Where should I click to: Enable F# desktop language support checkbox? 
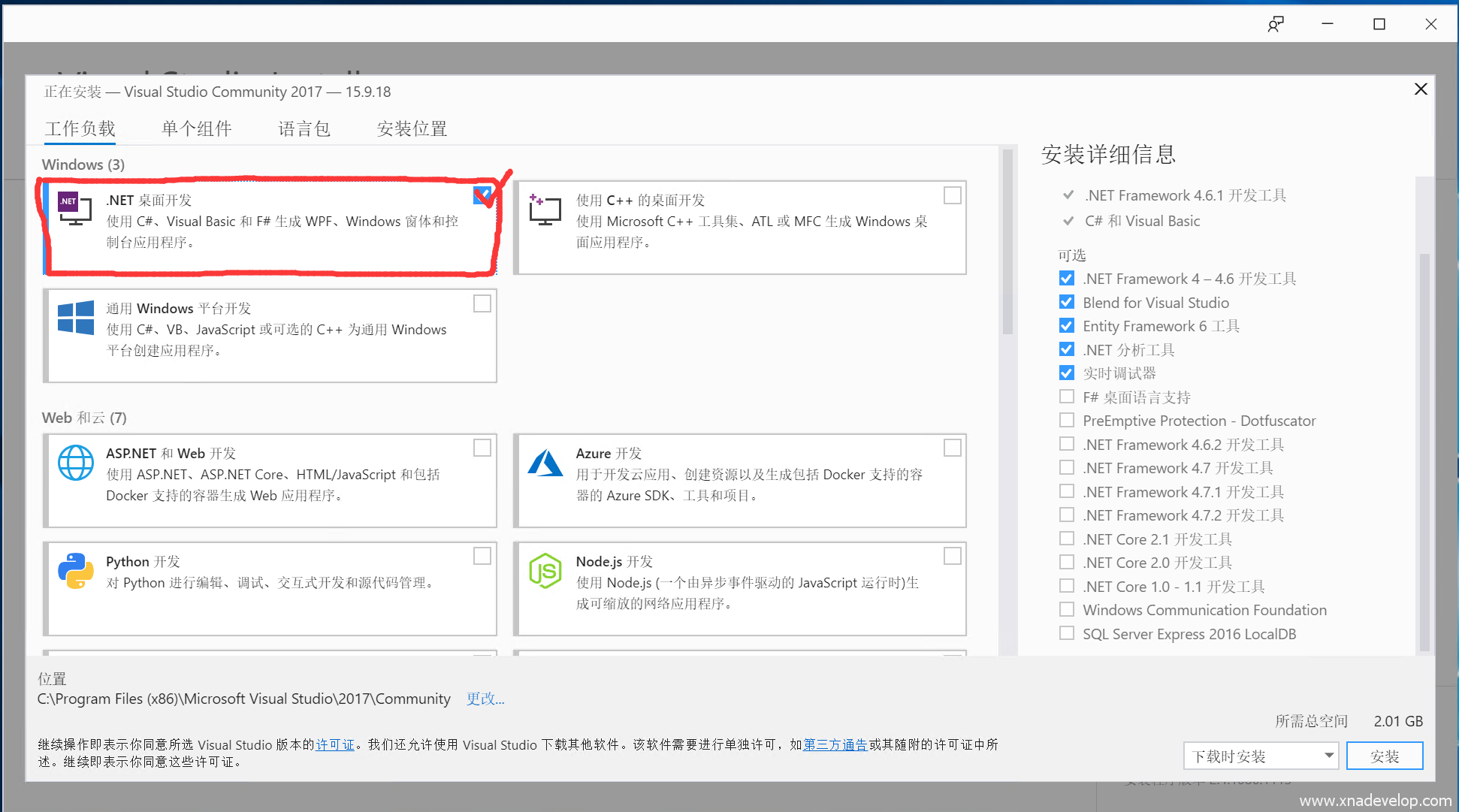[1066, 397]
